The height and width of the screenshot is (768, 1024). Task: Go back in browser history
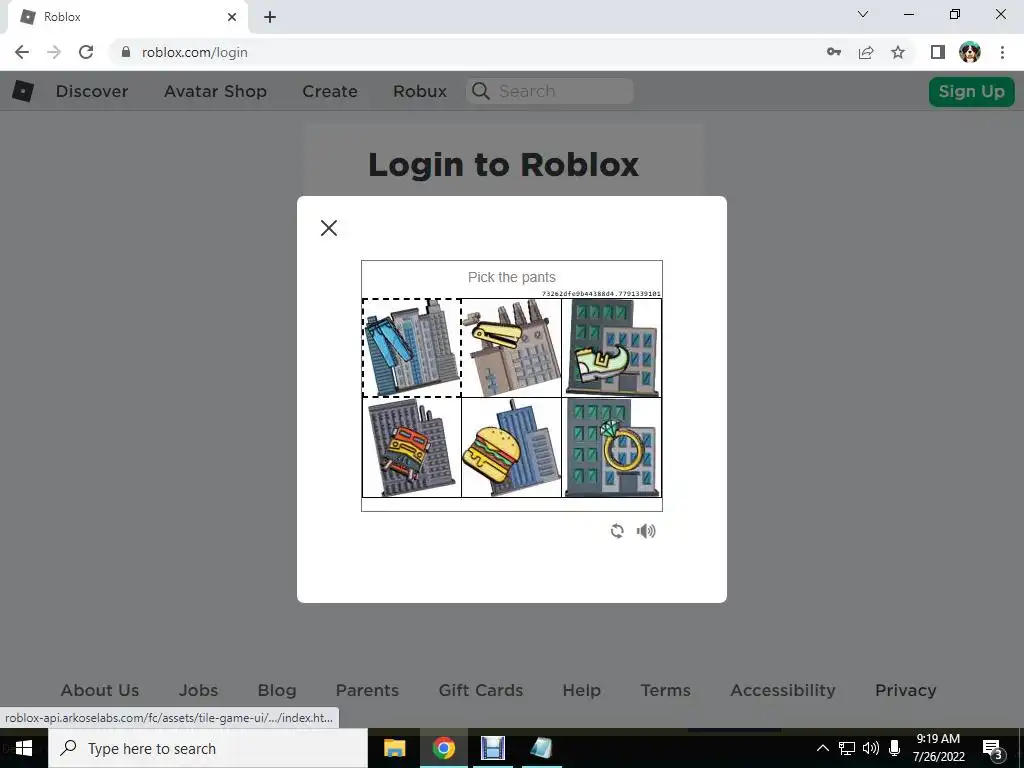(22, 52)
